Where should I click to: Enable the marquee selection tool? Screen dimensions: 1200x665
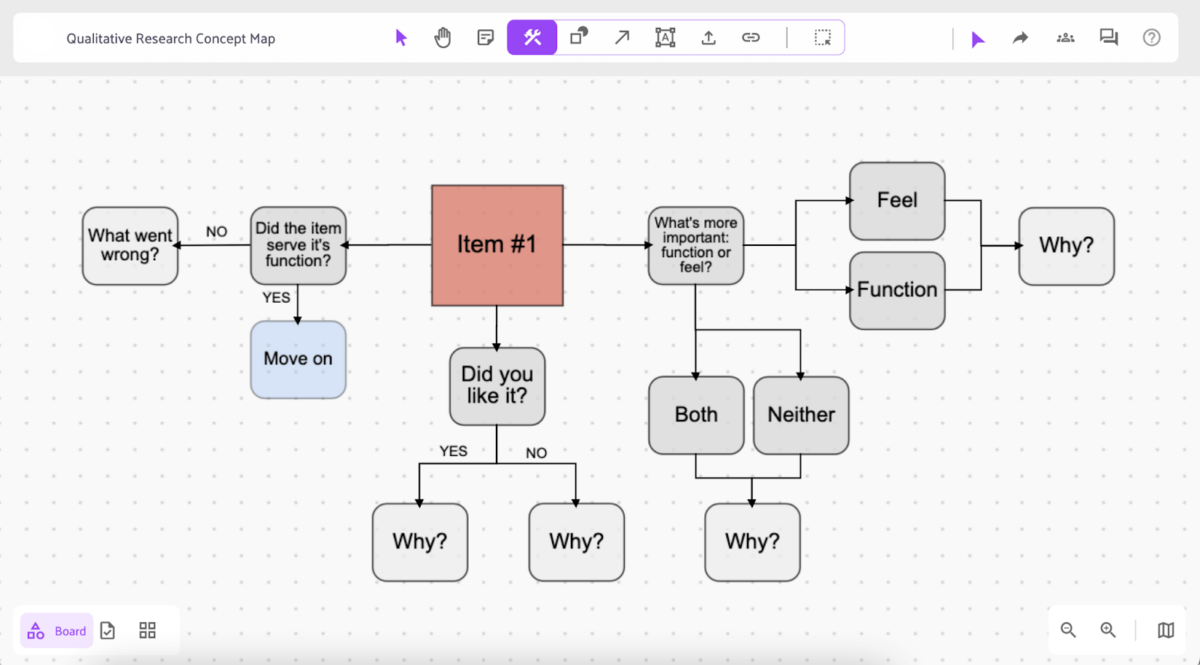(x=822, y=37)
